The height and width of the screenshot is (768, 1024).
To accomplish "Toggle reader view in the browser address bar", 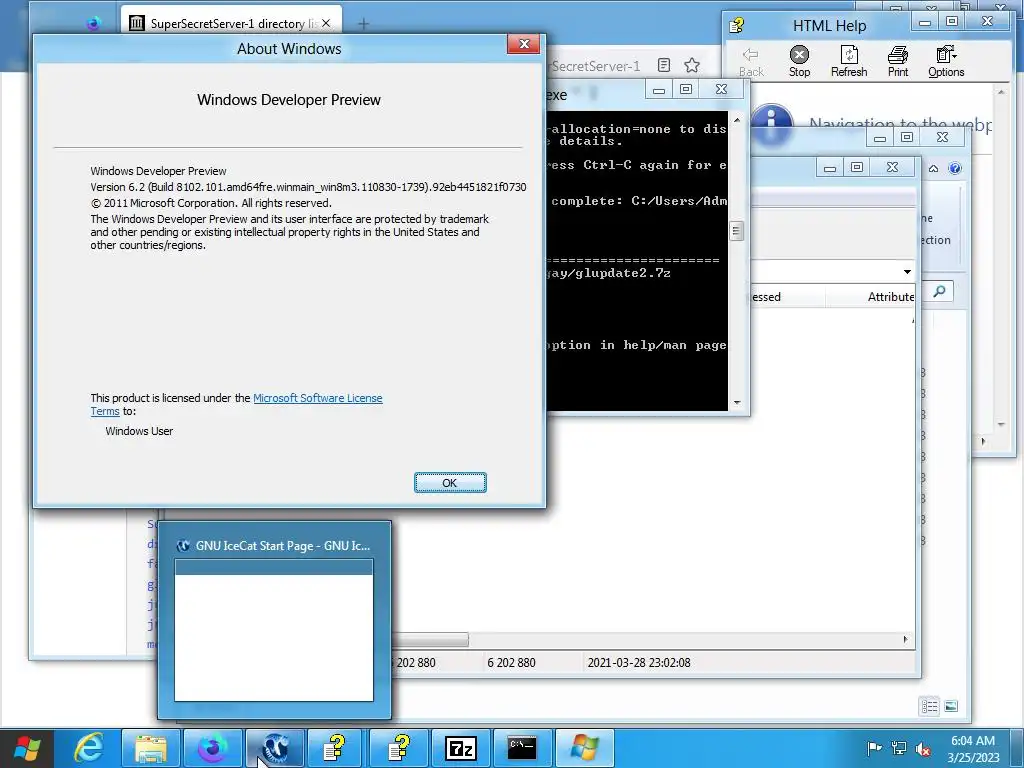I will [664, 65].
